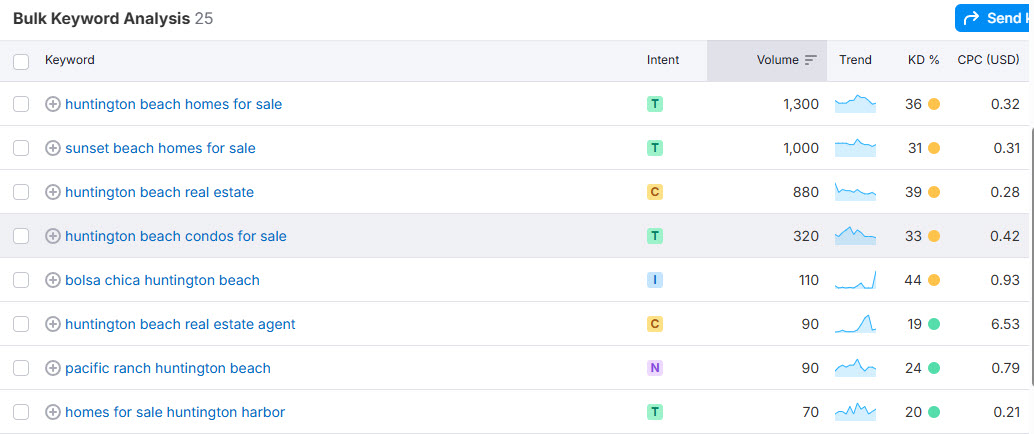Check the box for bolsa chica huntington beach
Screen dimensions: 1034x434
(21, 280)
